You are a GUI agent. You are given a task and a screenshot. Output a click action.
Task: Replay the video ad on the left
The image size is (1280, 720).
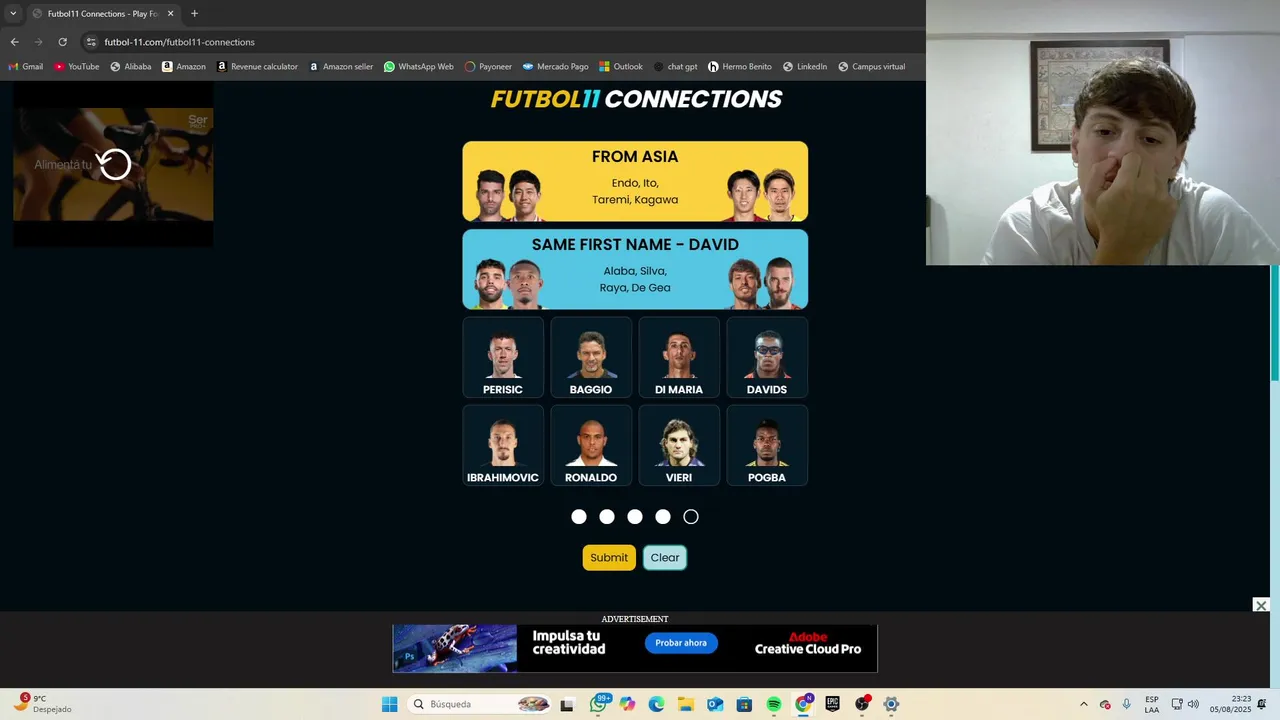[x=115, y=164]
